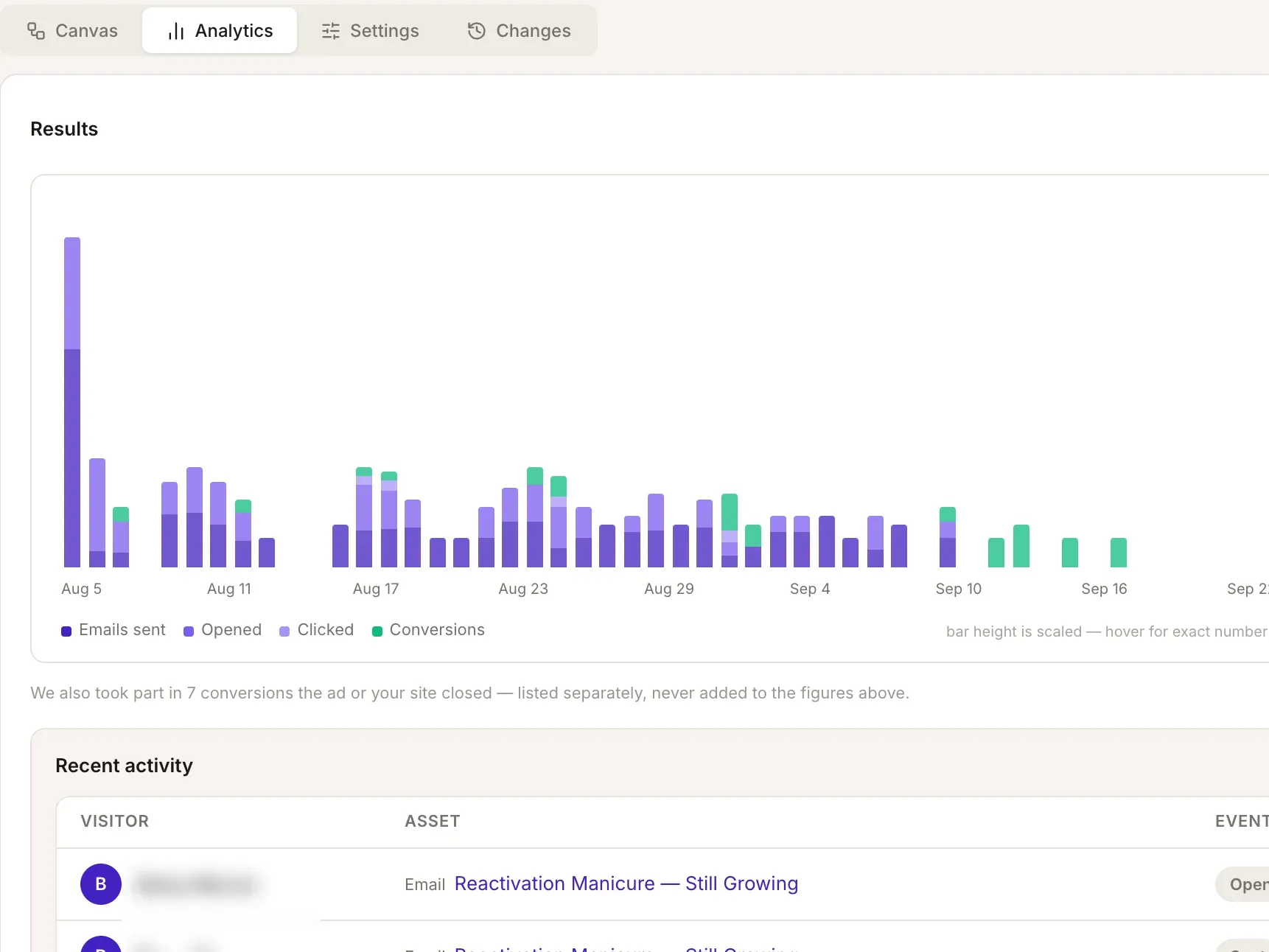Toggle the Opened legend item
1269x952 pixels.
pos(223,630)
